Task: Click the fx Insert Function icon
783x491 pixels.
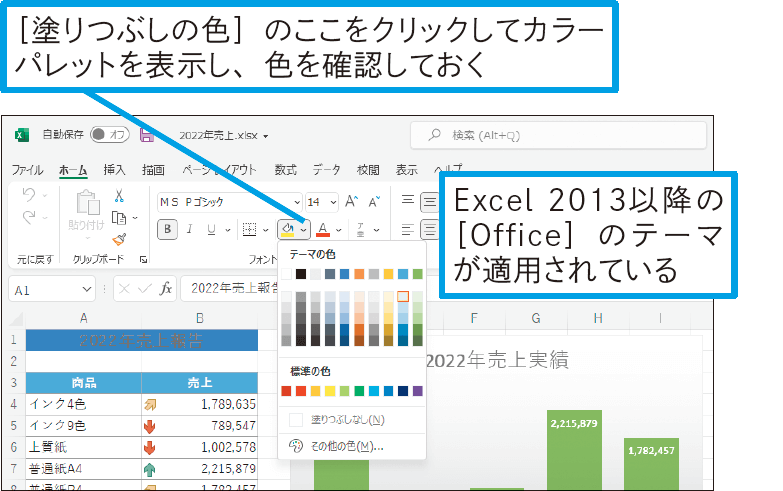Action: (166, 288)
